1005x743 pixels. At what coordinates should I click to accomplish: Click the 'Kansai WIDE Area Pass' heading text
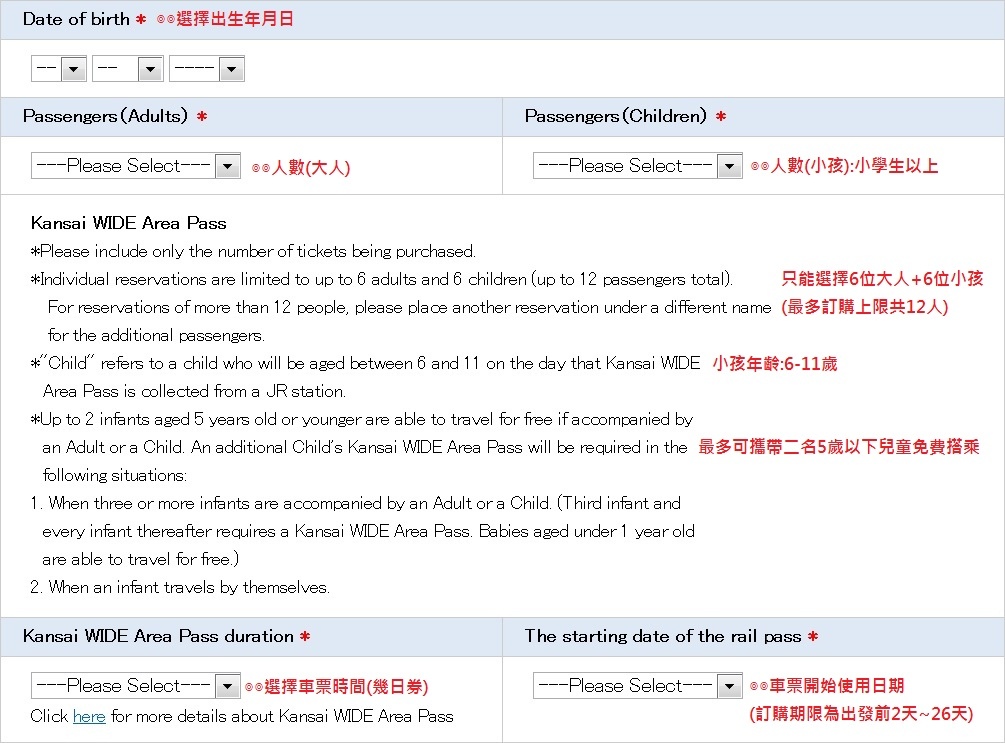tap(128, 223)
